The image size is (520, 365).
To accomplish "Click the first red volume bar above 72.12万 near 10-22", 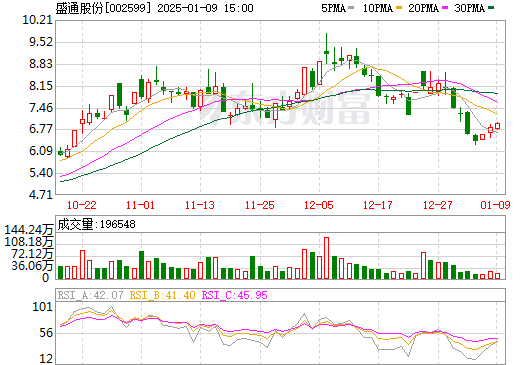I will (82, 264).
